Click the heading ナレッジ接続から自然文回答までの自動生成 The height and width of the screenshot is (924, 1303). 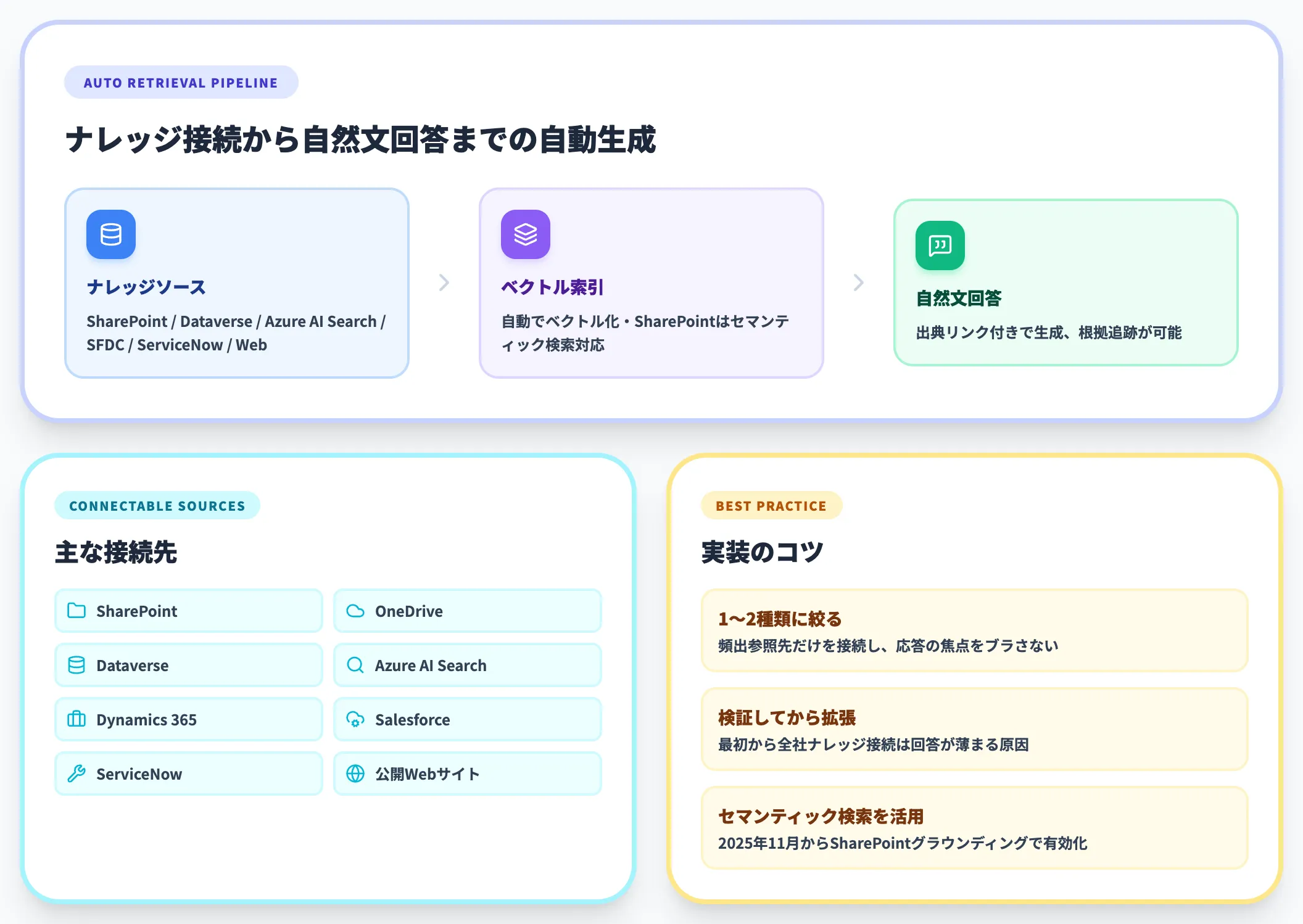tap(361, 139)
